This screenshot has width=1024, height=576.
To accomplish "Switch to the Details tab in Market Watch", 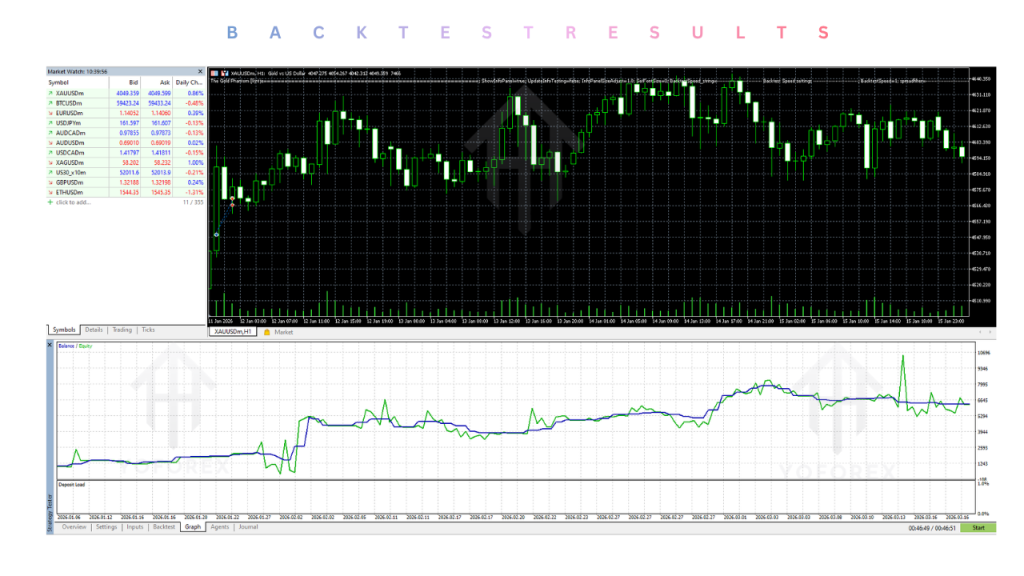I will (x=93, y=330).
